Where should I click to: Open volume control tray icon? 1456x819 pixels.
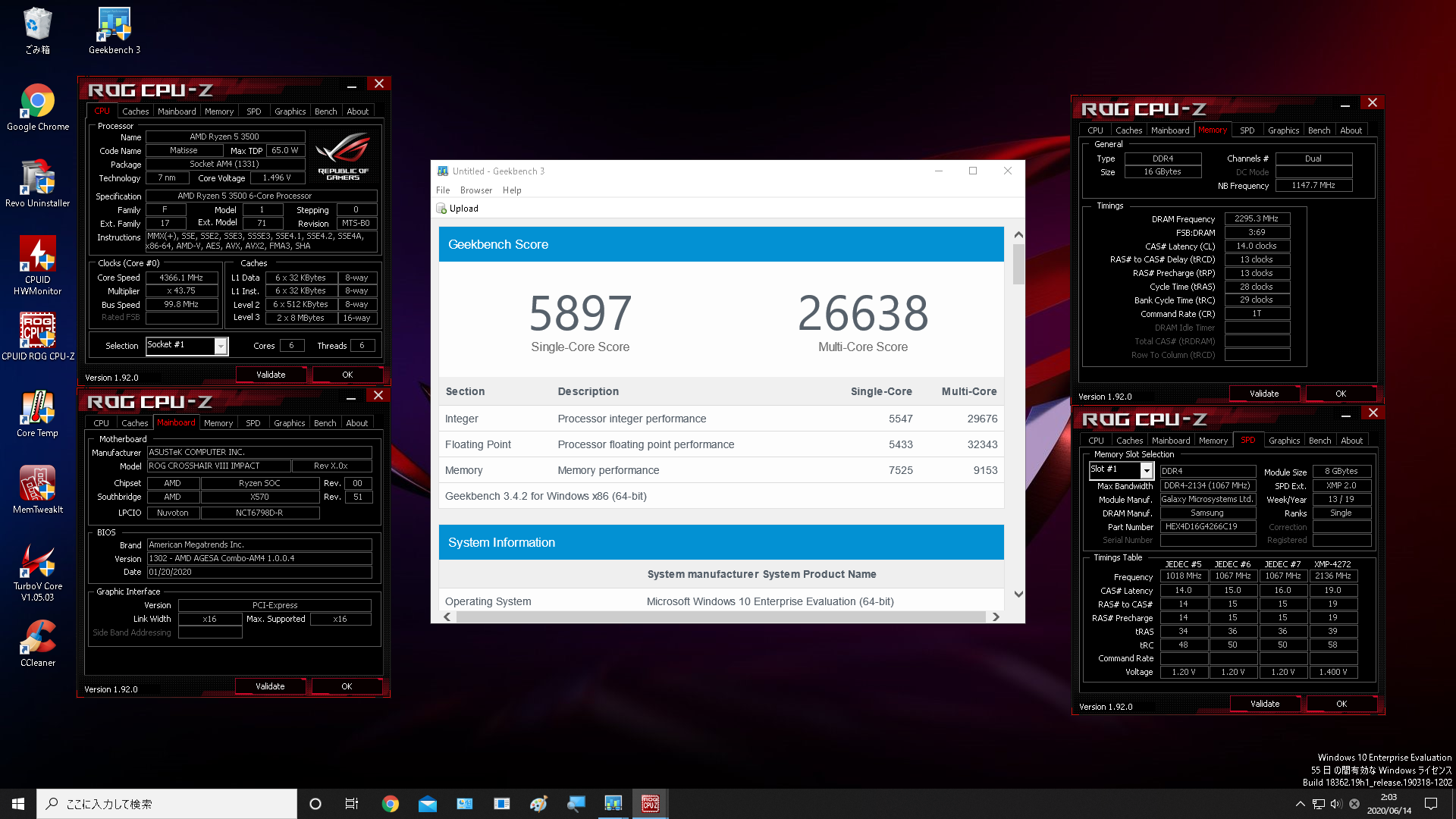[x=1336, y=804]
